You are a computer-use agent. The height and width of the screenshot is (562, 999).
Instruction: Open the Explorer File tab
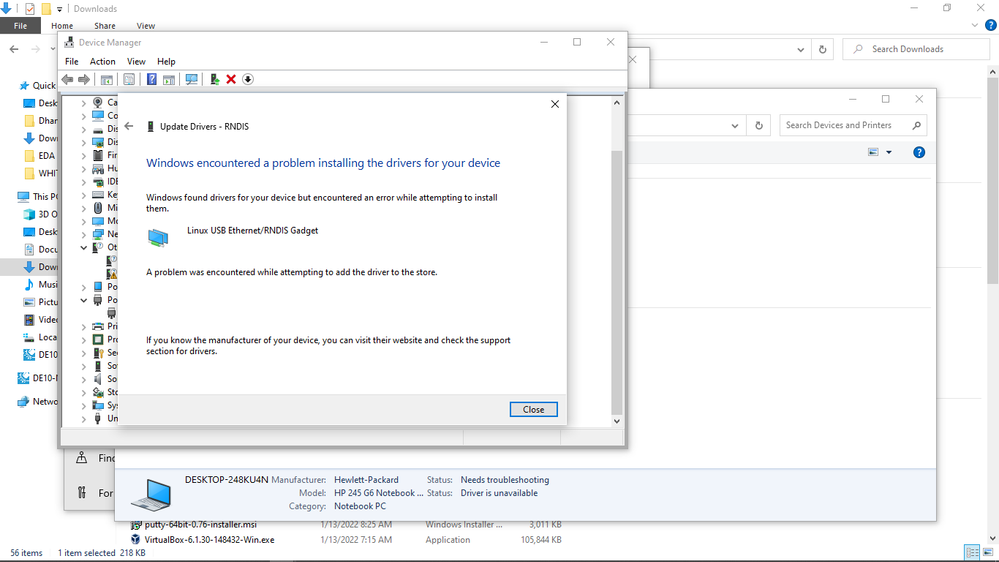click(x=20, y=25)
